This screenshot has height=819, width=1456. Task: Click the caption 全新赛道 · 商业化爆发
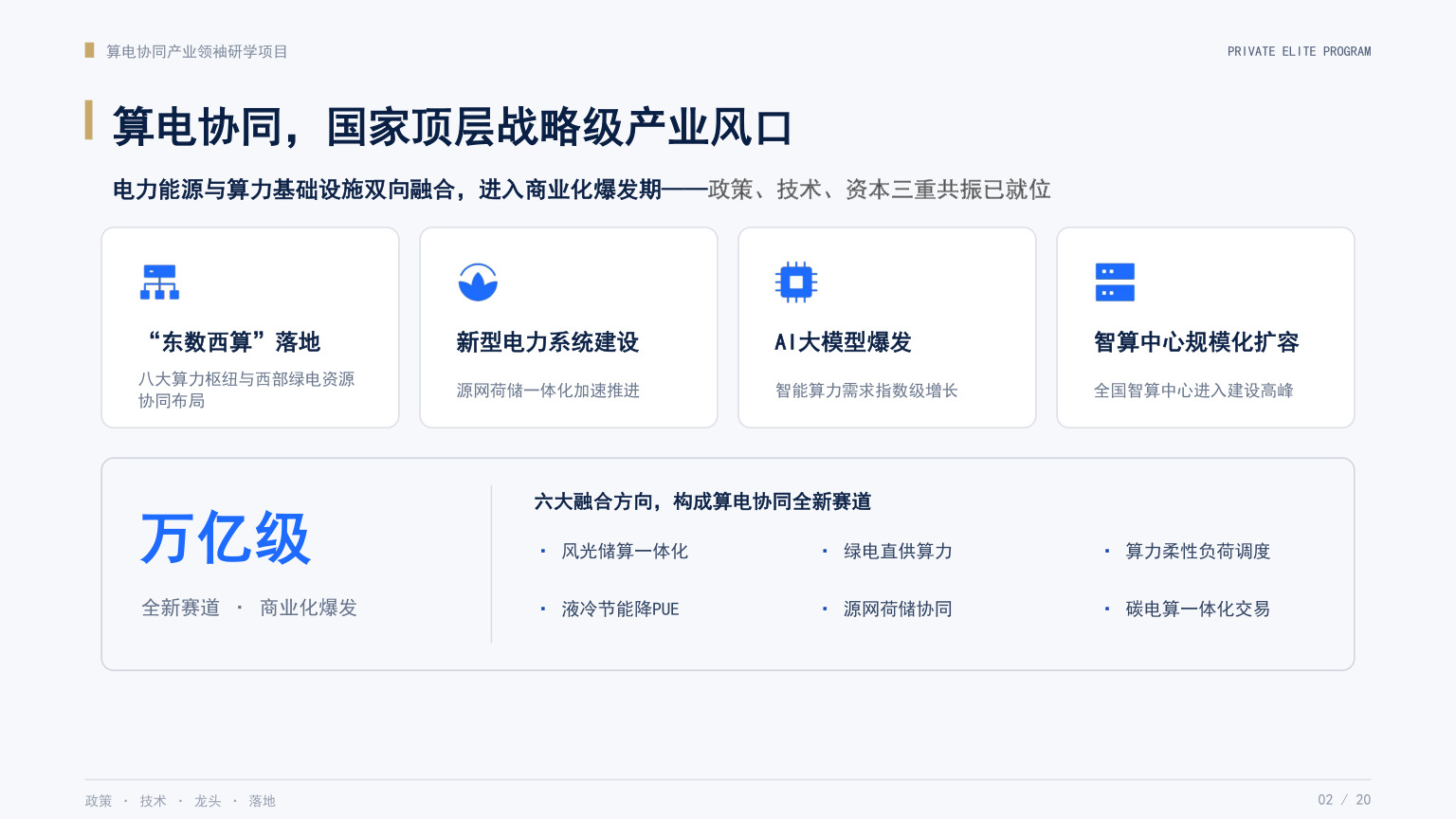[249, 608]
